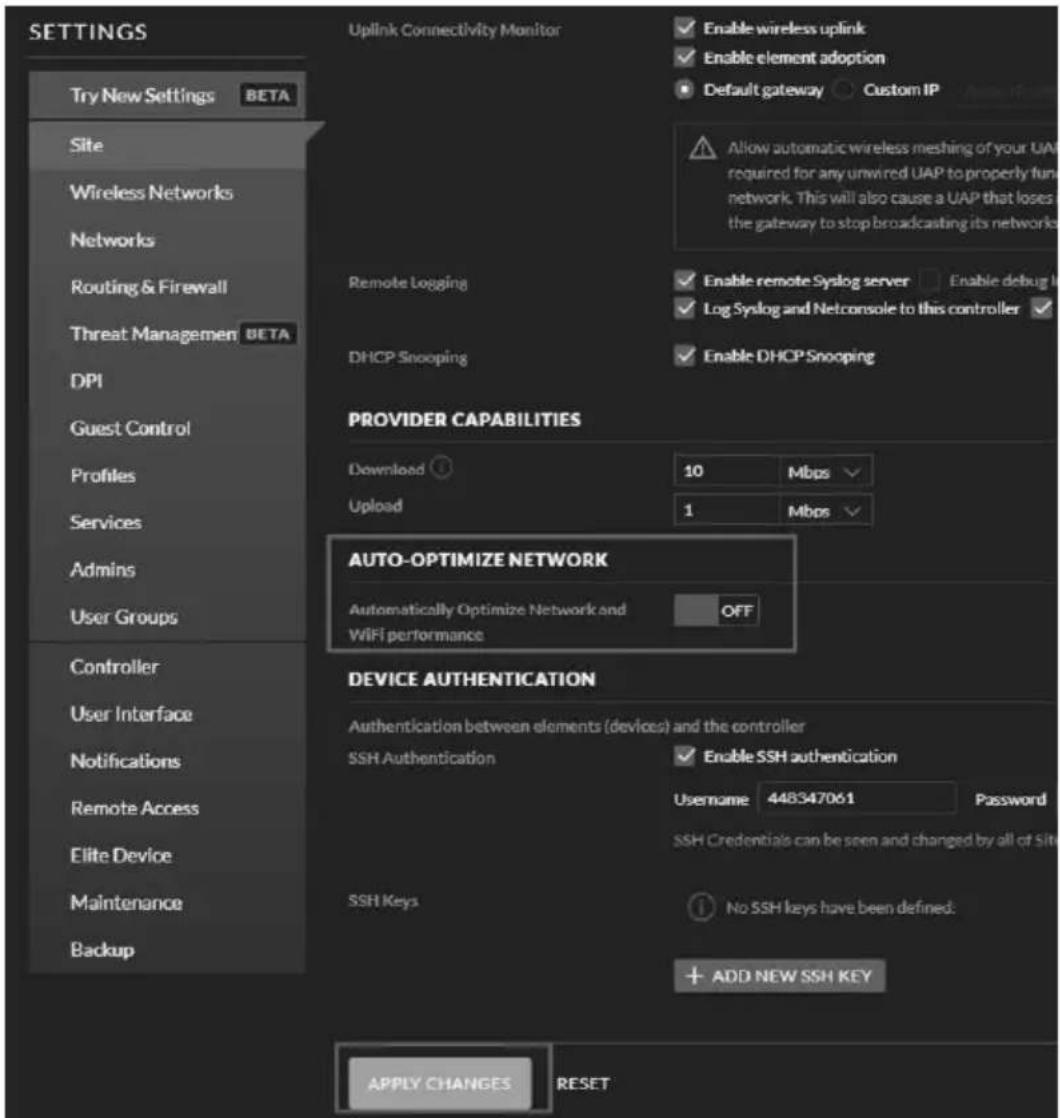Viewport: 1060px width, 1118px height.
Task: Click the info icon beside No SSH keys
Action: point(701,907)
